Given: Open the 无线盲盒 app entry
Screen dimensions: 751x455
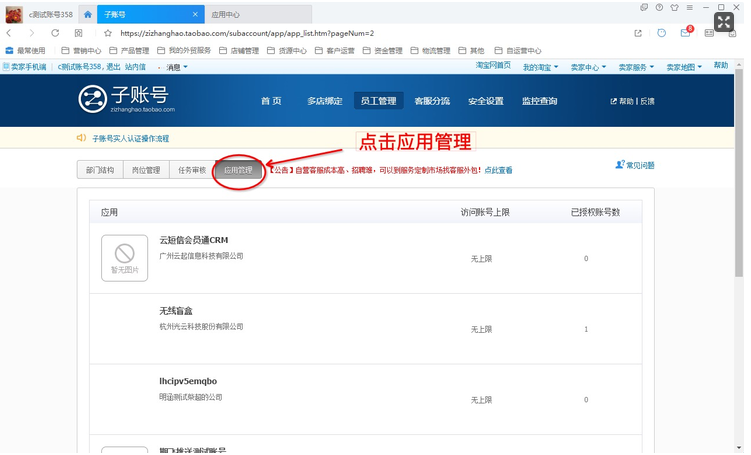Looking at the screenshot, I should (176, 311).
